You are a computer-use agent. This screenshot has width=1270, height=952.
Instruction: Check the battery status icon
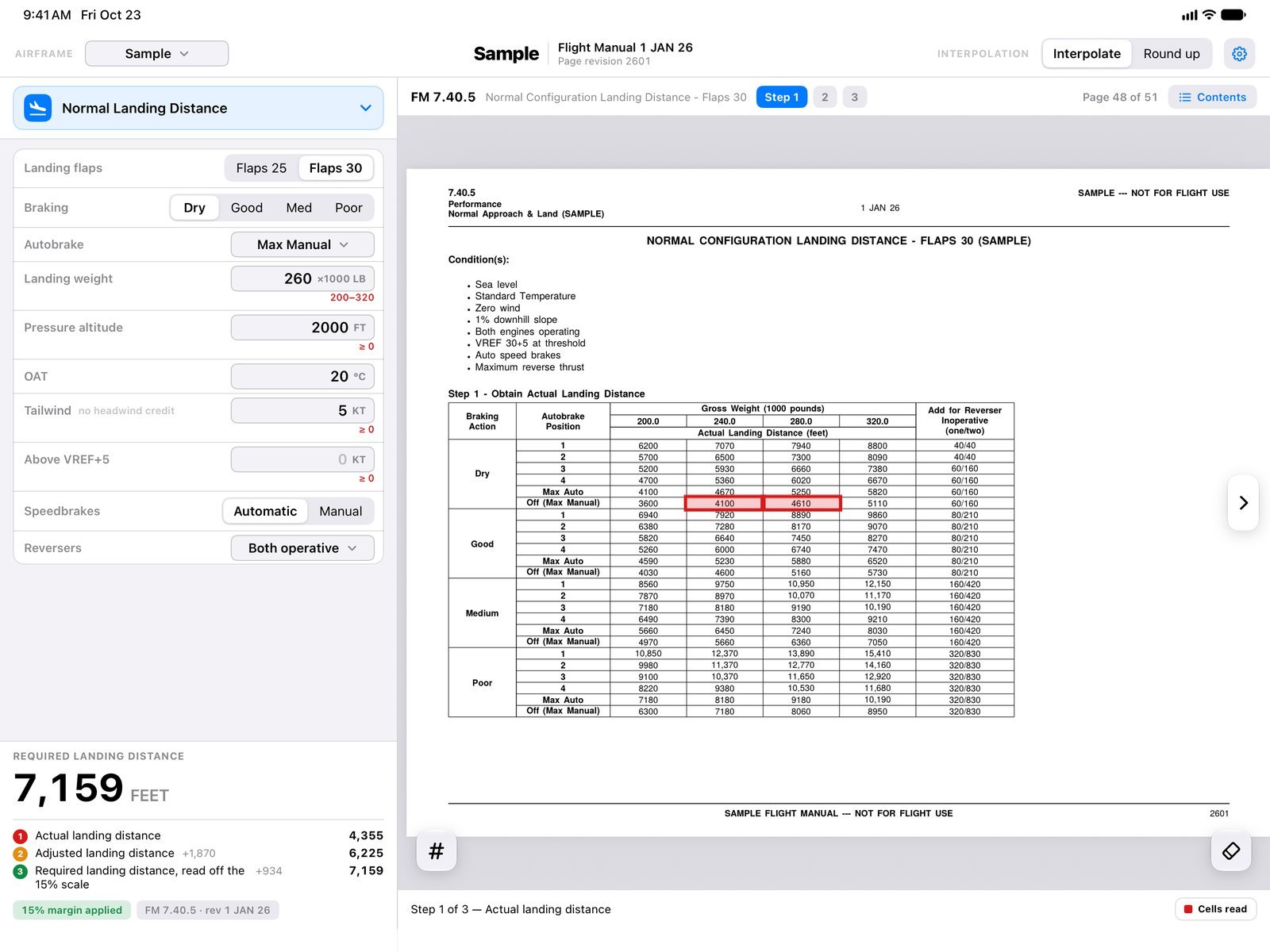(1233, 14)
